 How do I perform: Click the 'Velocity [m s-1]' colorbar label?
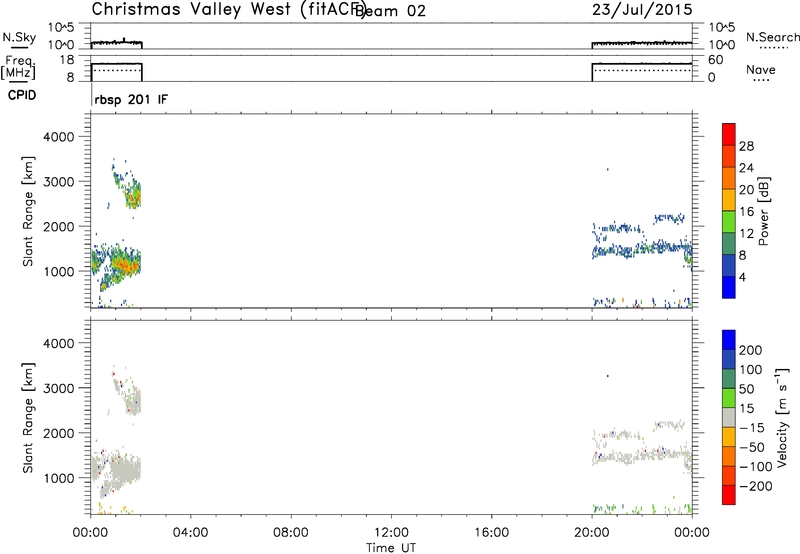[x=782, y=418]
